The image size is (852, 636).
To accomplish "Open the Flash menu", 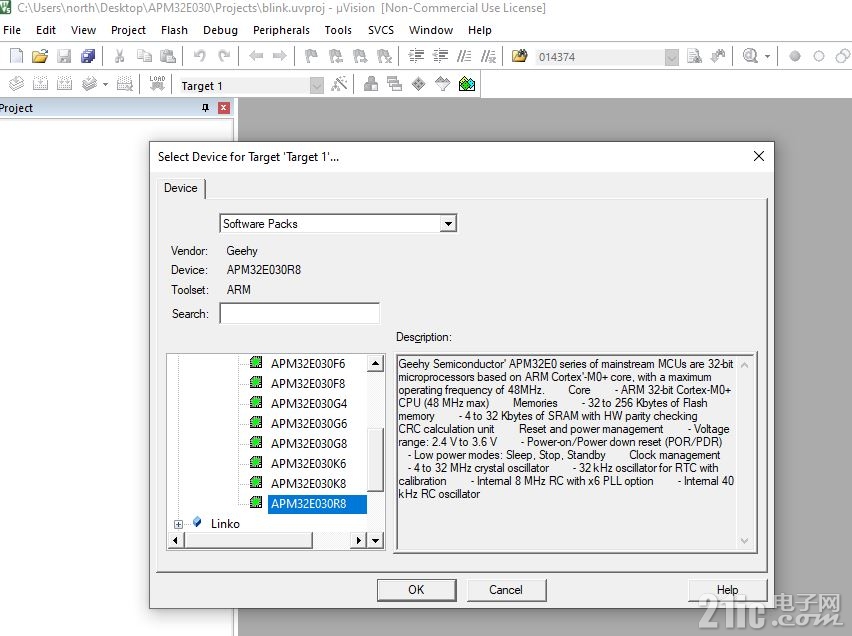I will [x=174, y=30].
